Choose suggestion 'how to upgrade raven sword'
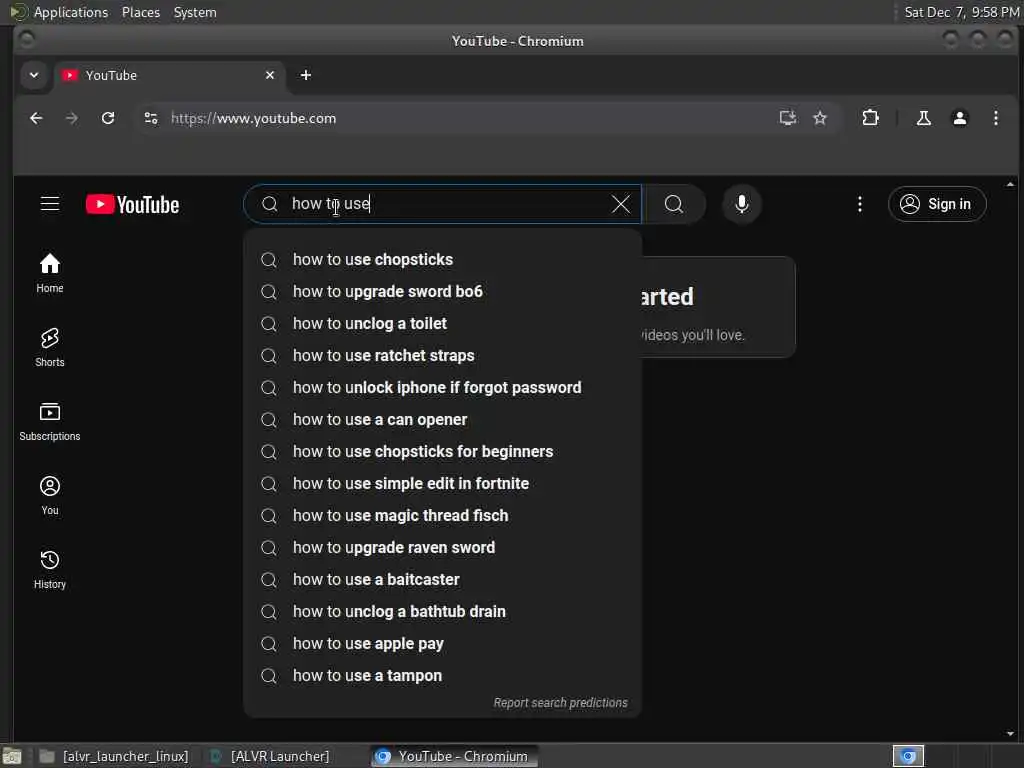 click(x=442, y=547)
